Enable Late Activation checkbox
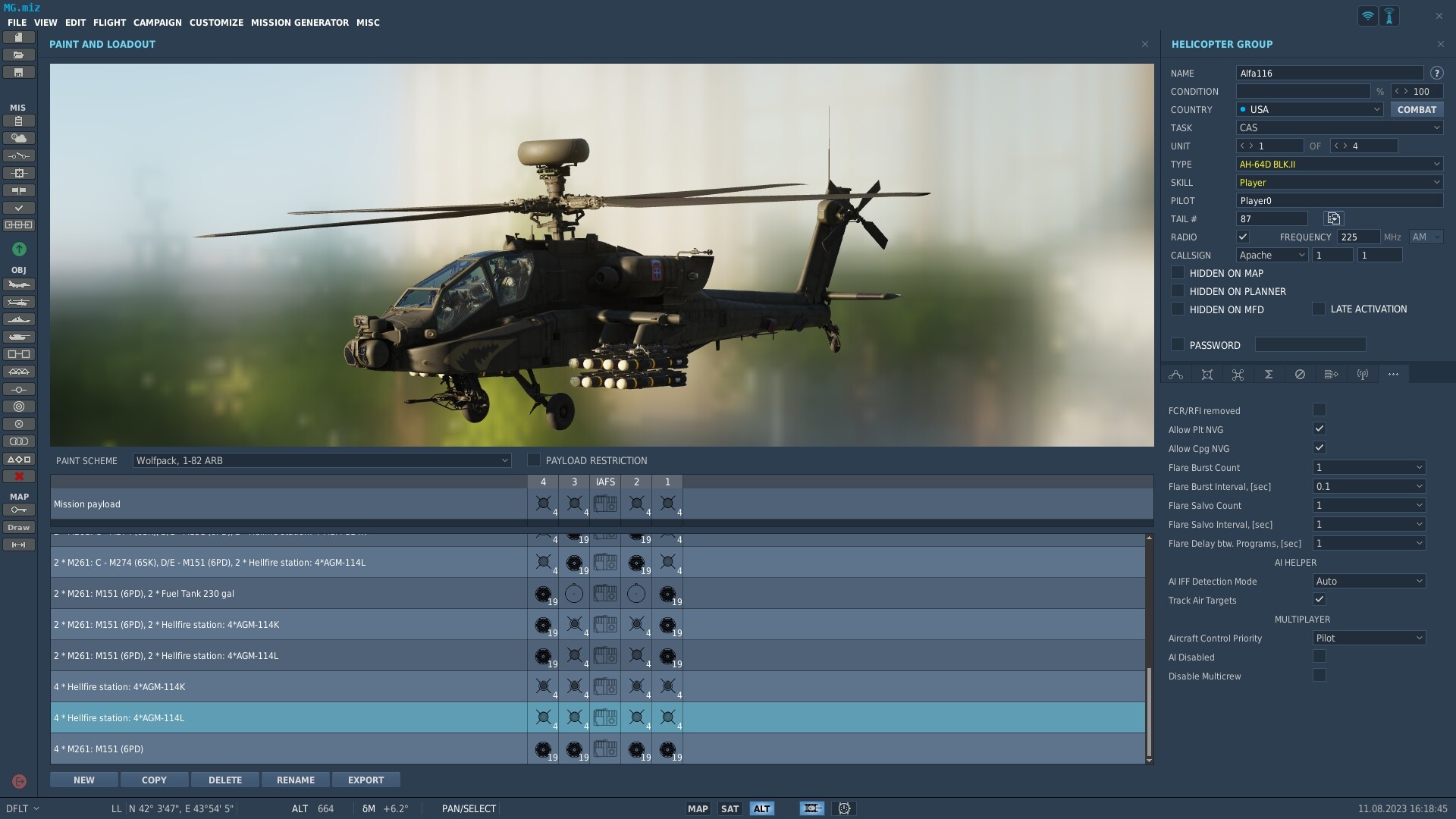The height and width of the screenshot is (819, 1456). (x=1319, y=309)
